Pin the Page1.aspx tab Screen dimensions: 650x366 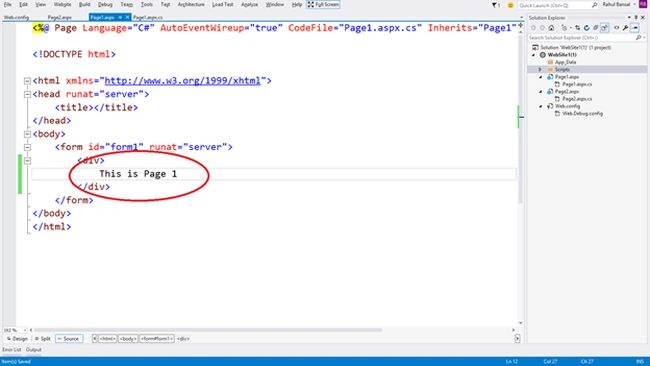tap(120, 17)
